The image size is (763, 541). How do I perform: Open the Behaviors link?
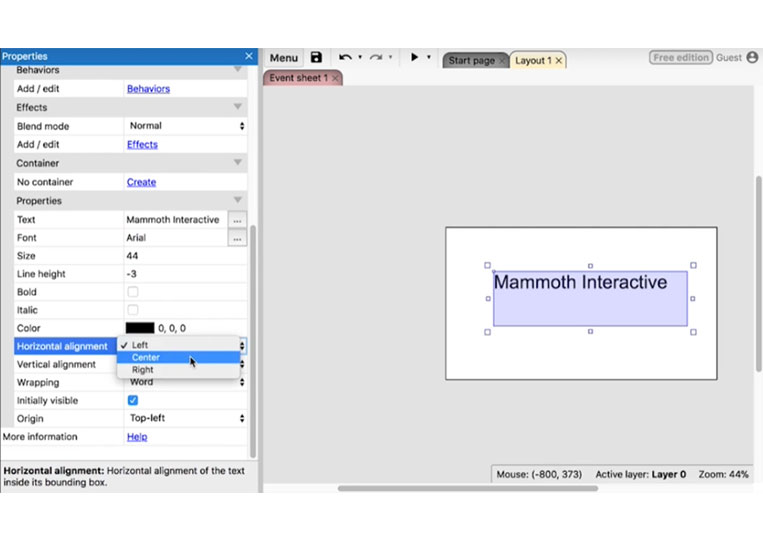pos(148,89)
